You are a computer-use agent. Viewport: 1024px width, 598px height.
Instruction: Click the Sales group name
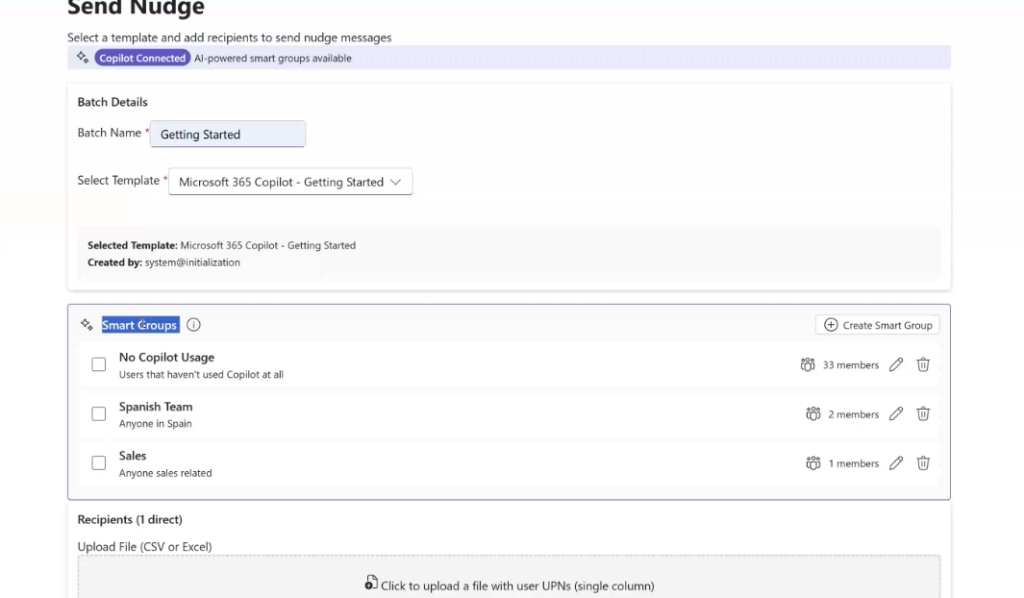click(x=133, y=456)
